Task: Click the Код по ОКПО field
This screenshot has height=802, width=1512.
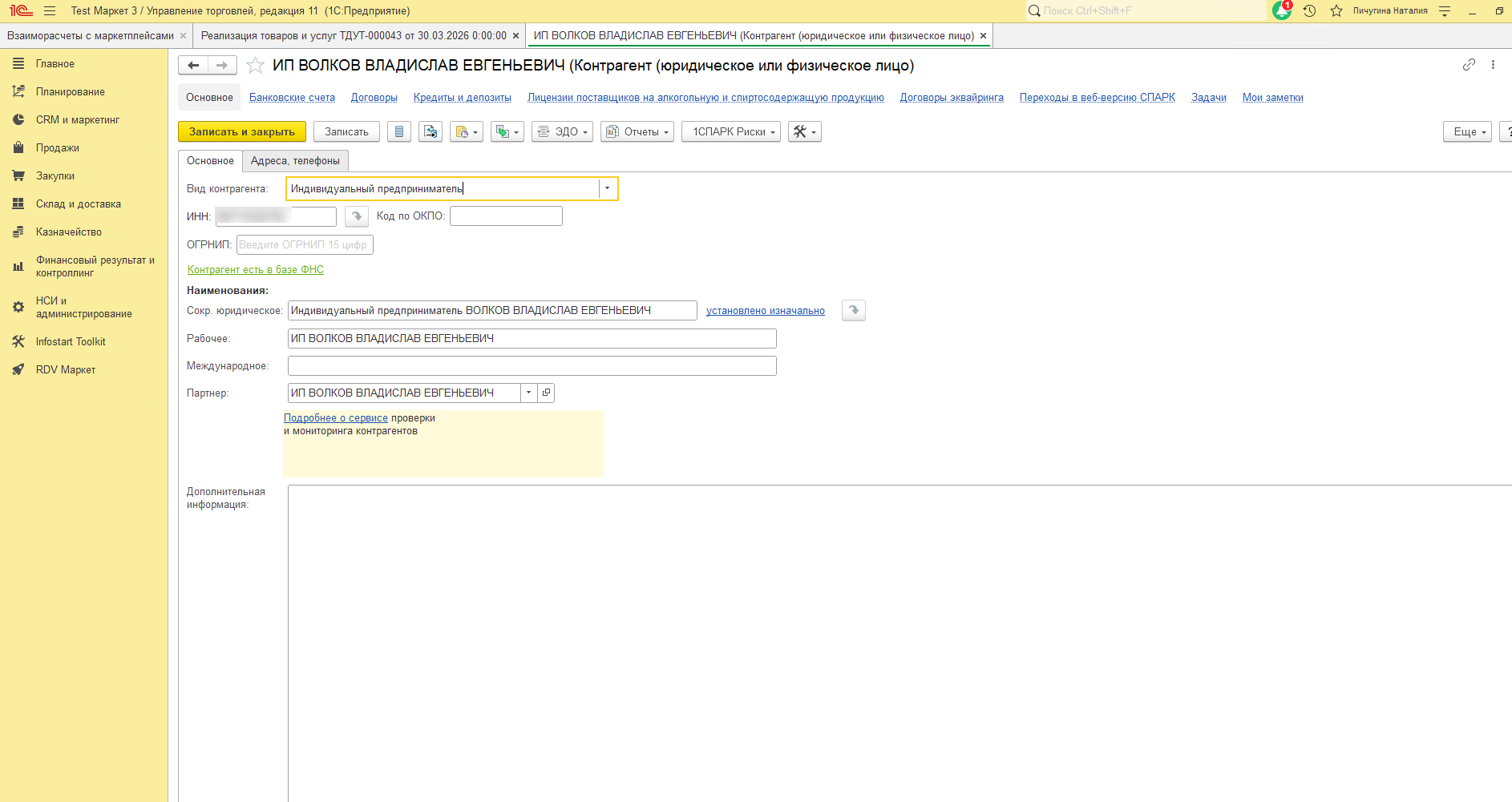Action: tap(506, 216)
